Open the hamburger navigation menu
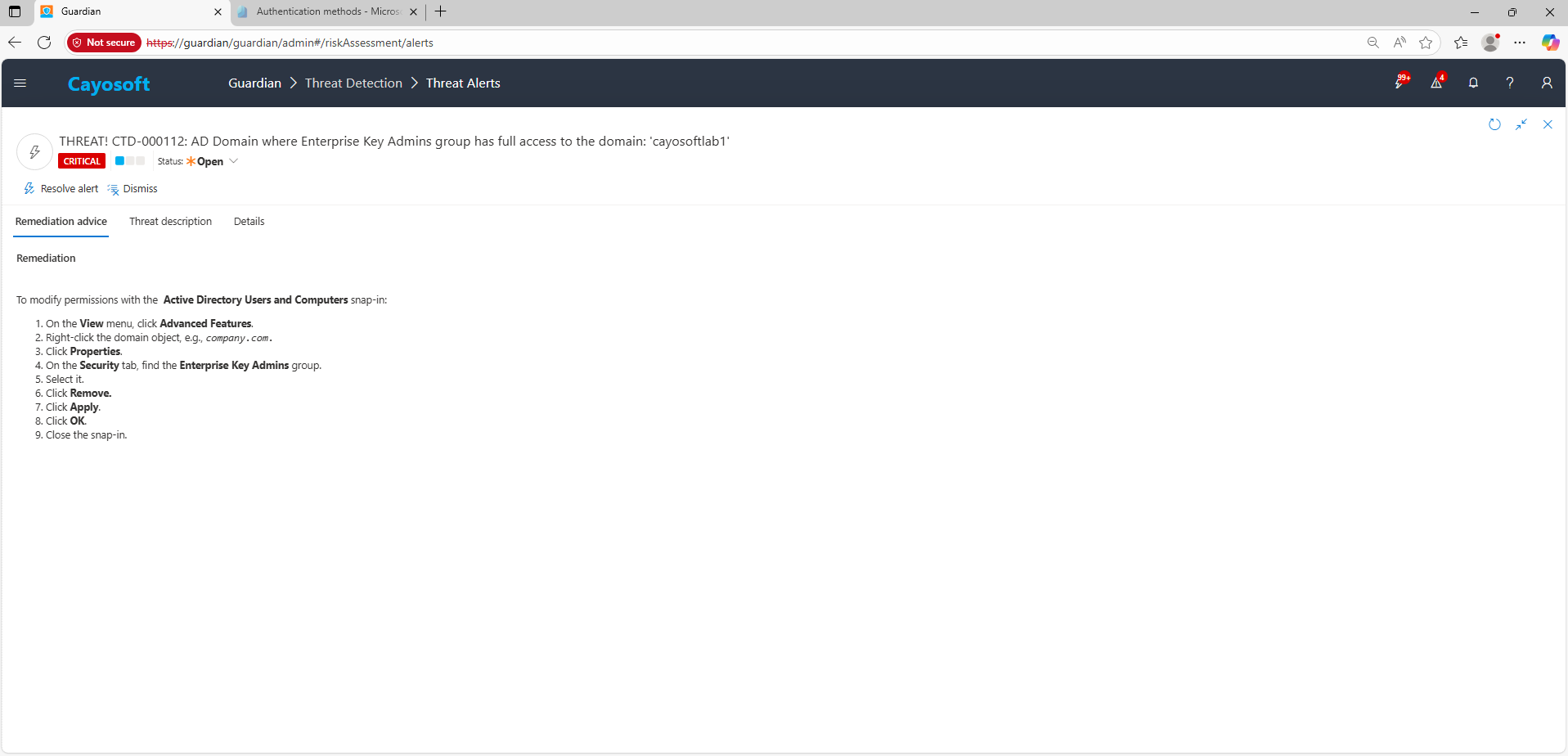The image size is (1568, 756). (20, 83)
